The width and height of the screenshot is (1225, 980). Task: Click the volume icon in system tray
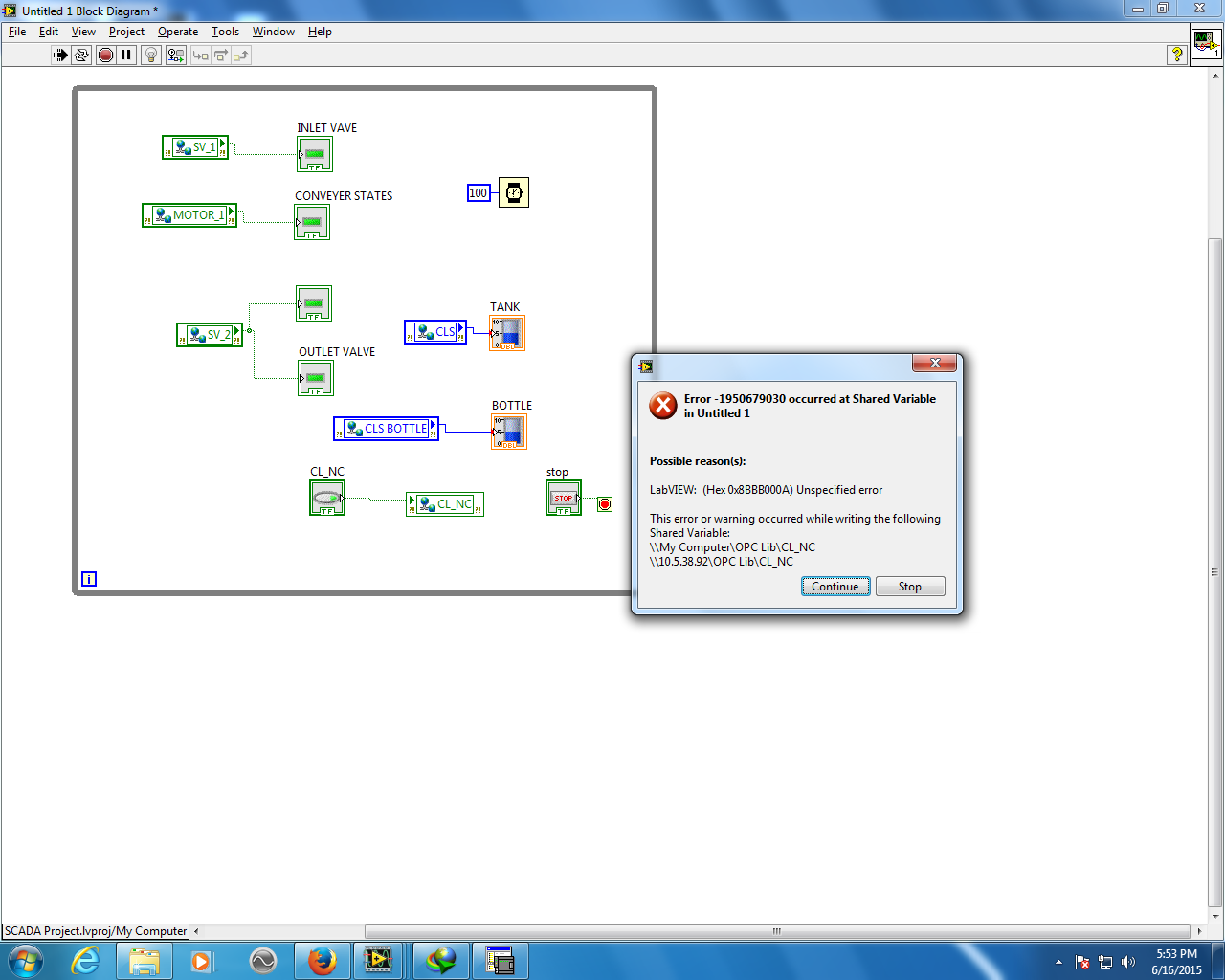pos(1128,962)
